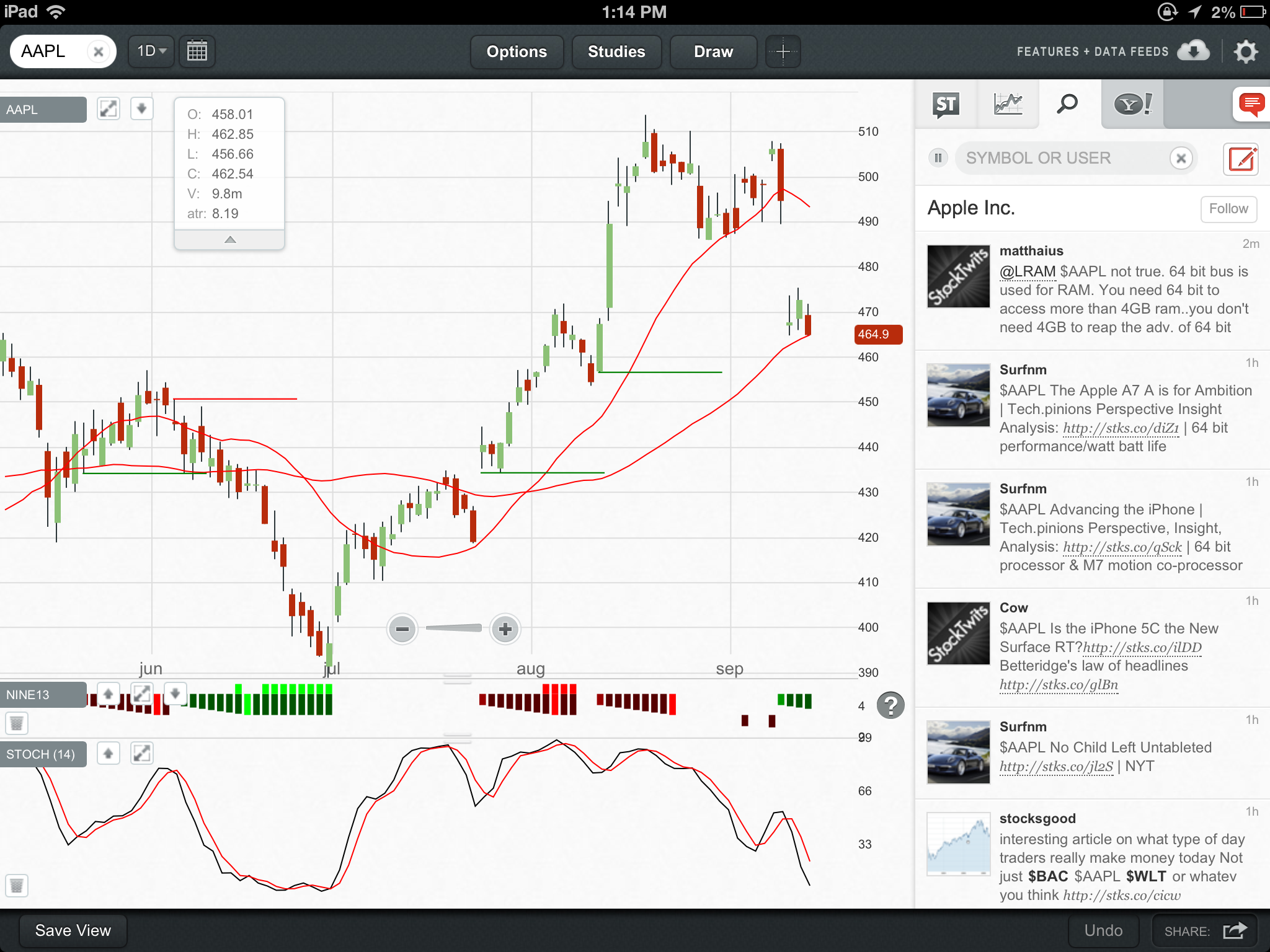Switch to the search tab

click(1067, 104)
